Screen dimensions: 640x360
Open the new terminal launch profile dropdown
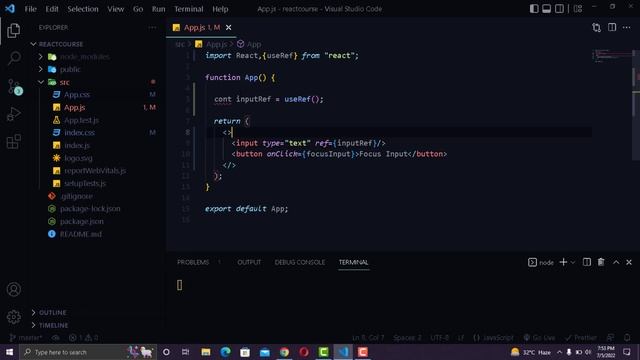573,262
